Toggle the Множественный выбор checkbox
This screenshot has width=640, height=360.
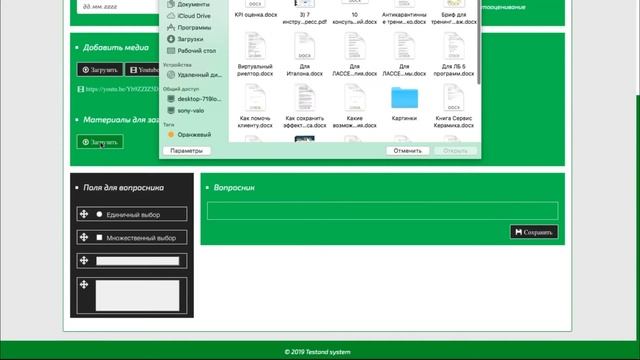[x=99, y=237]
